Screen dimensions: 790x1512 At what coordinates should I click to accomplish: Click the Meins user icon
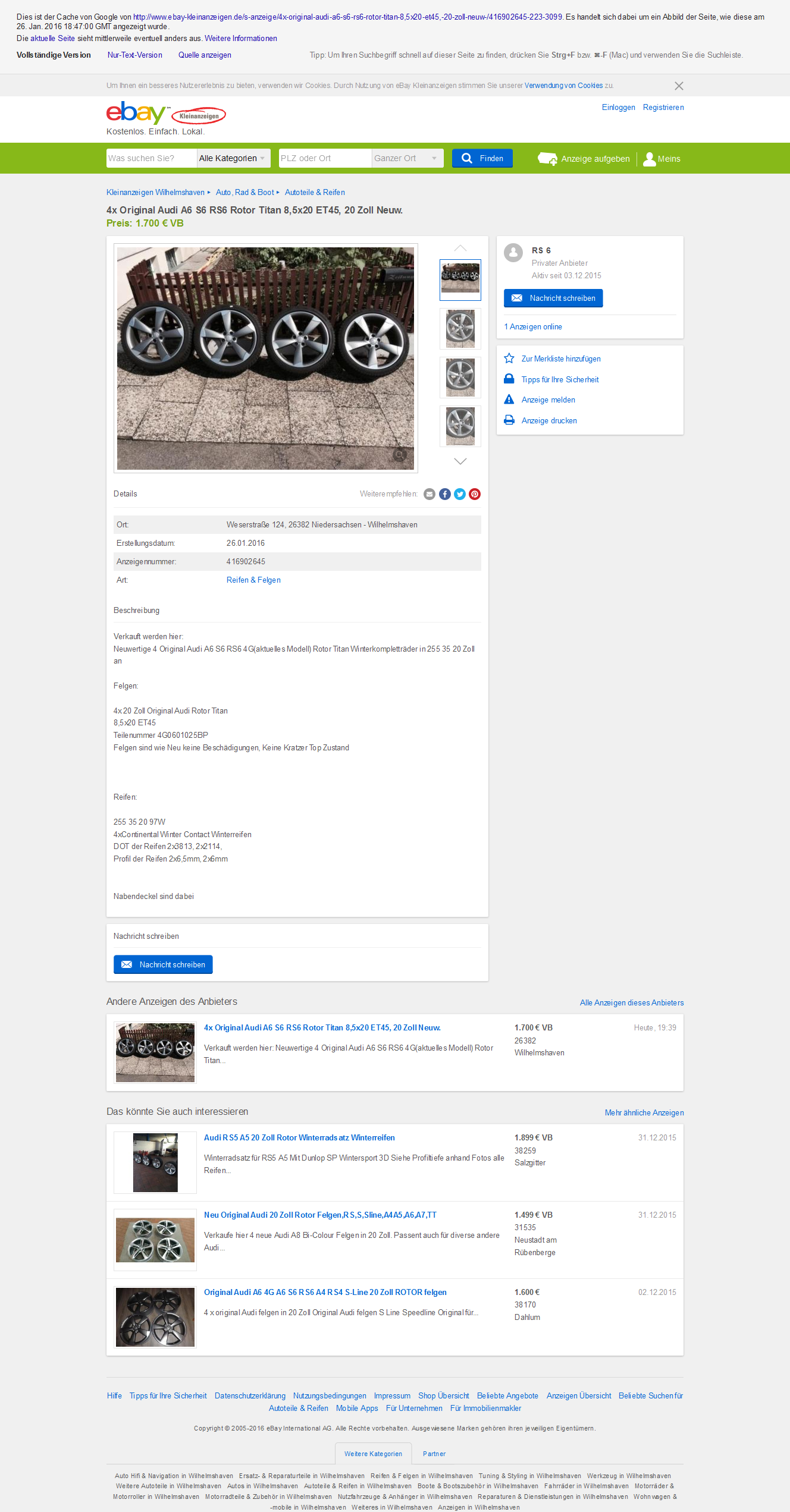coord(650,159)
